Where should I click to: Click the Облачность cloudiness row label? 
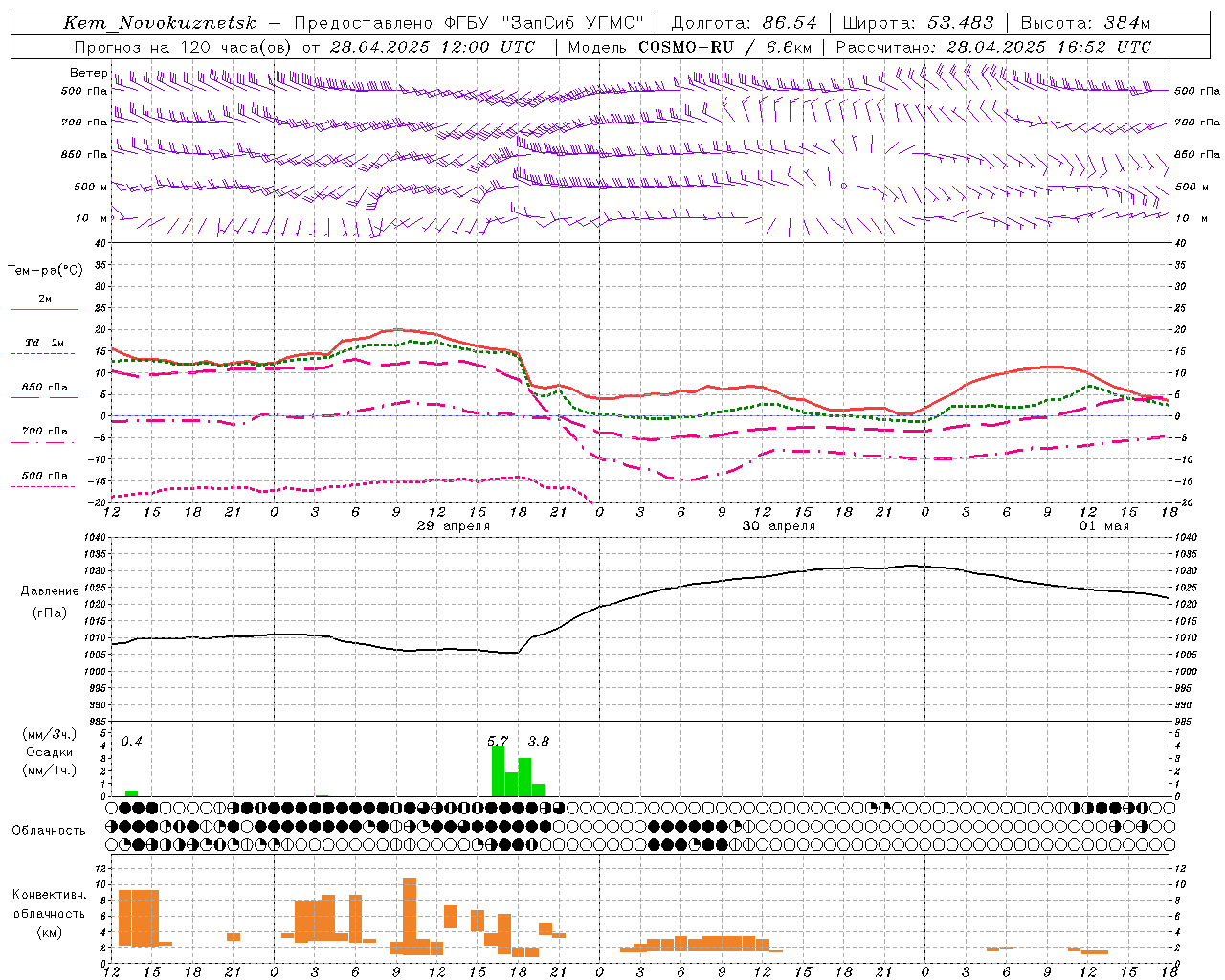click(x=49, y=831)
